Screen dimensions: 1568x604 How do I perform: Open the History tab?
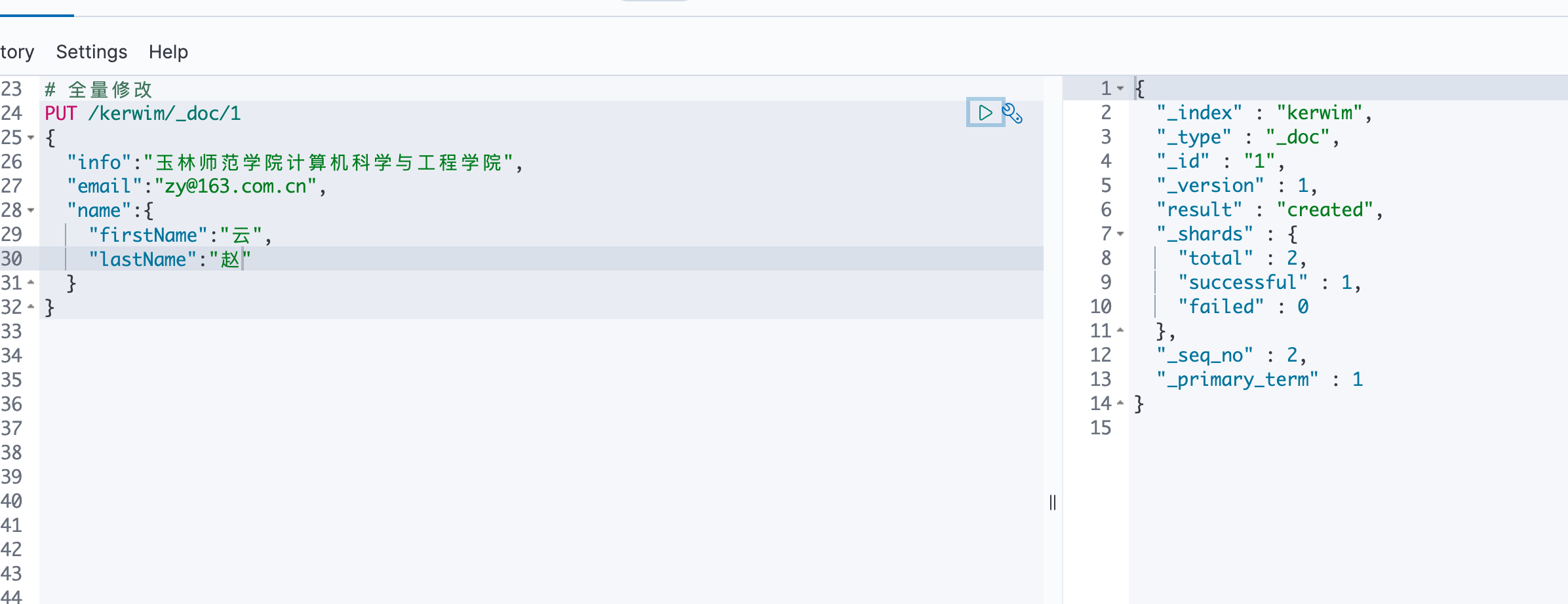click(17, 52)
